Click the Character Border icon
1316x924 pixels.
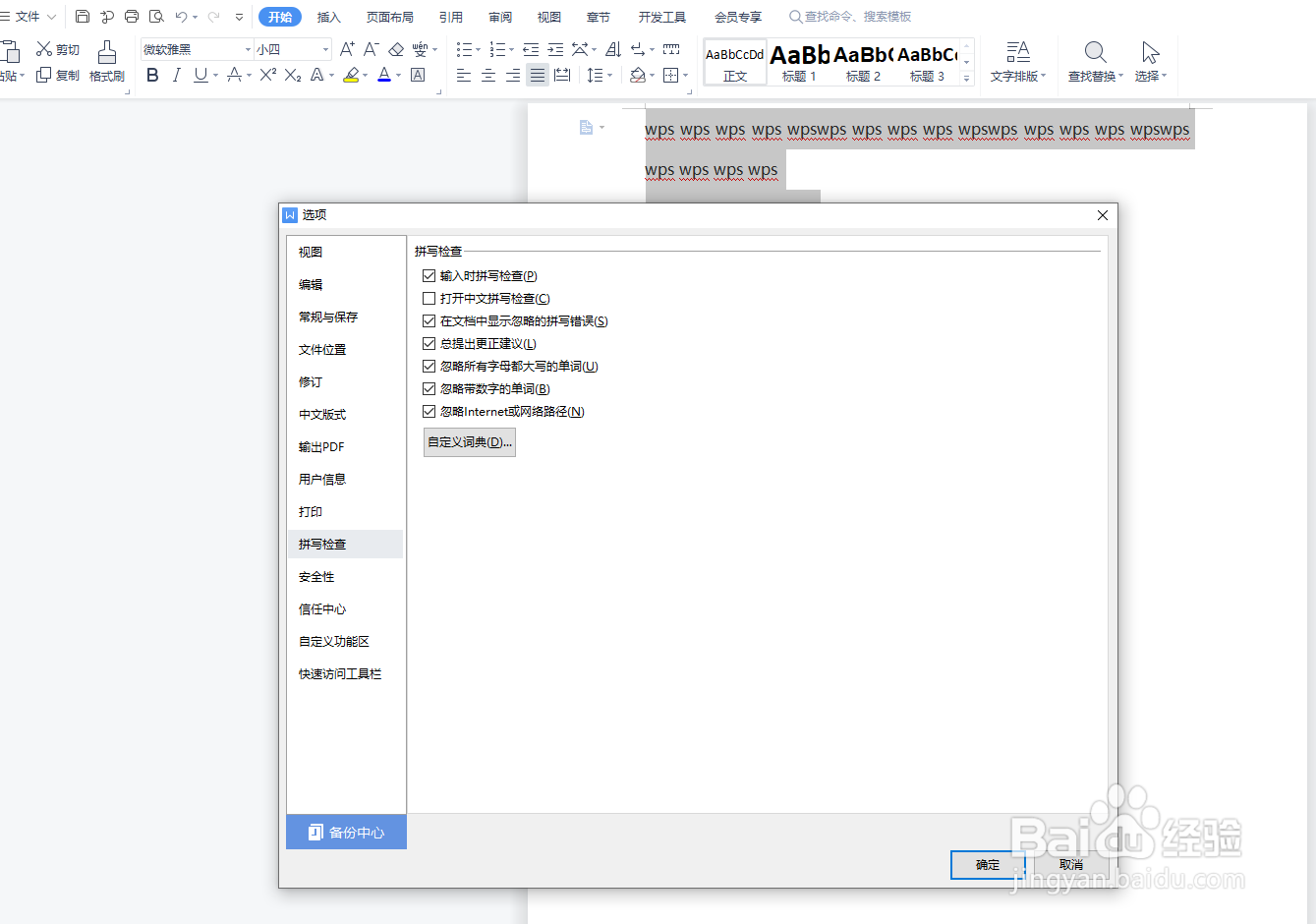point(418,75)
